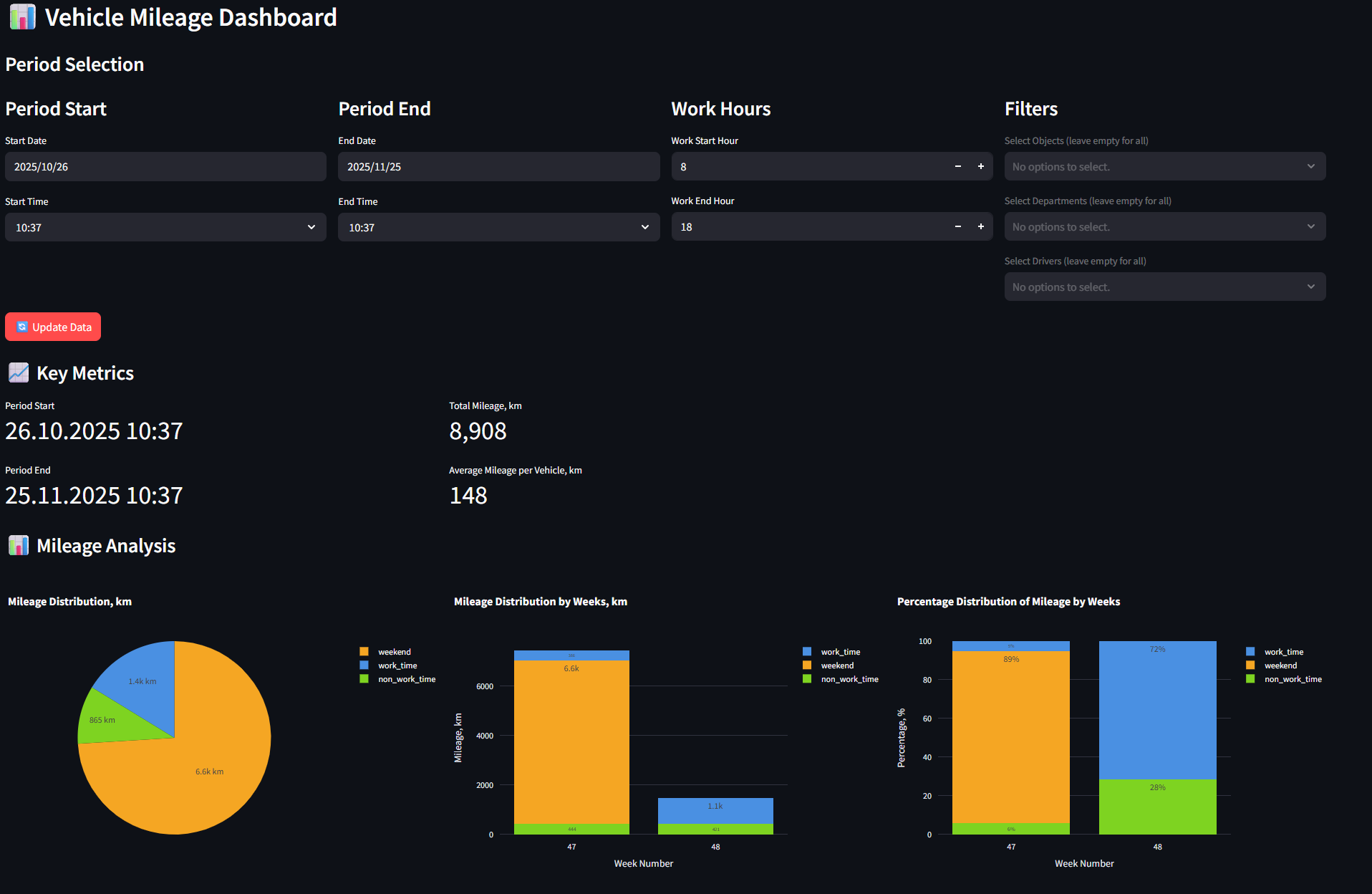Toggle weekend in percentage chart legend
This screenshot has height=894, width=1372.
click(x=1280, y=665)
